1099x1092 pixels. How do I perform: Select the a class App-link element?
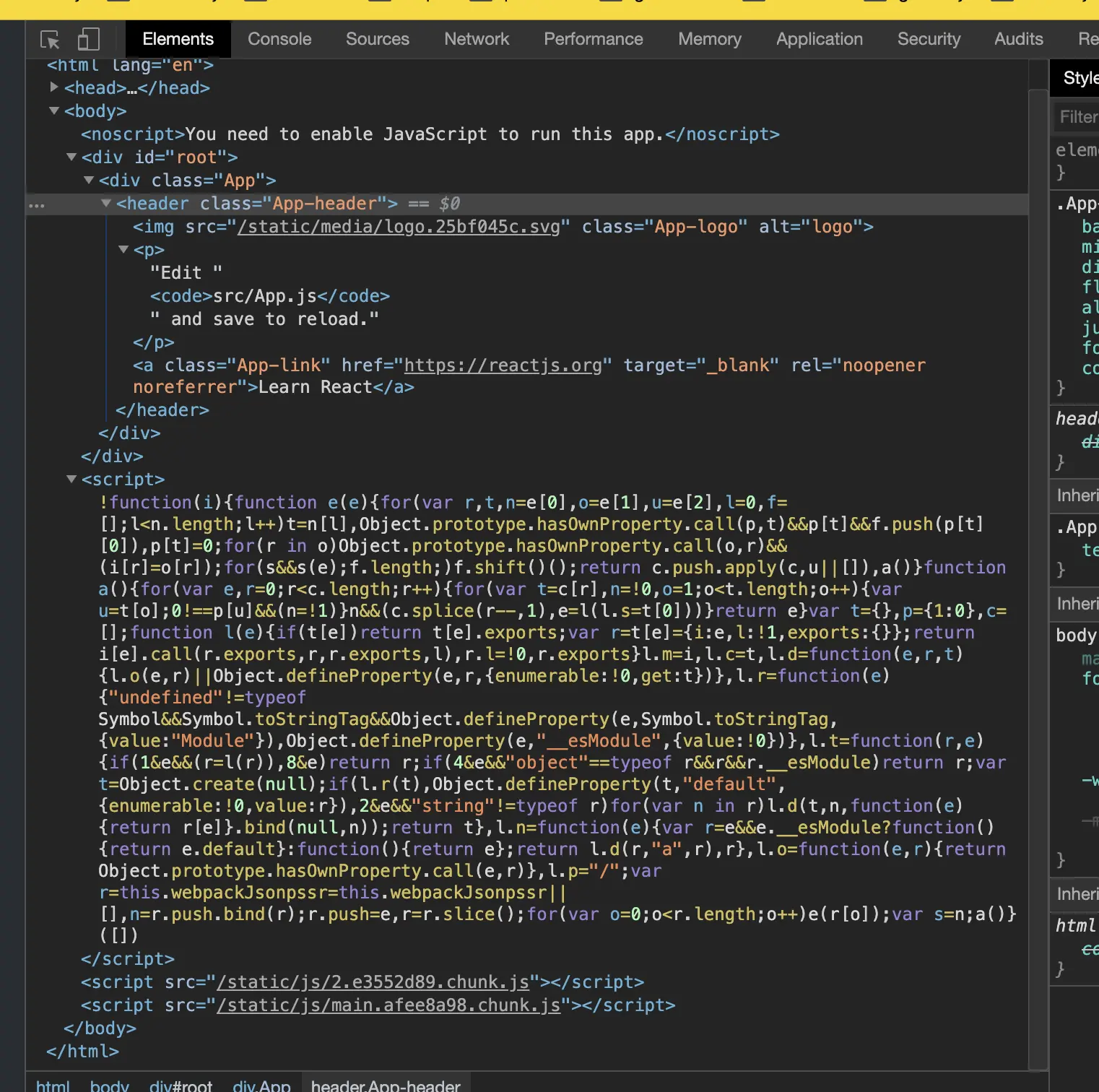529,376
